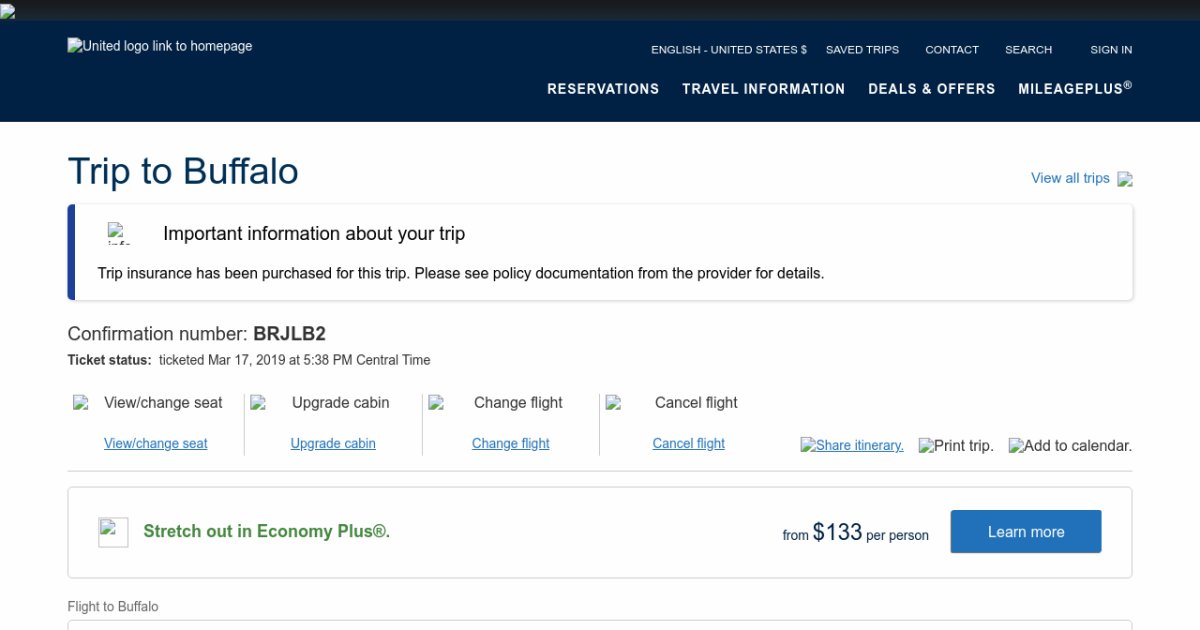Go to Saved Trips
This screenshot has width=1200, height=630.
point(862,50)
